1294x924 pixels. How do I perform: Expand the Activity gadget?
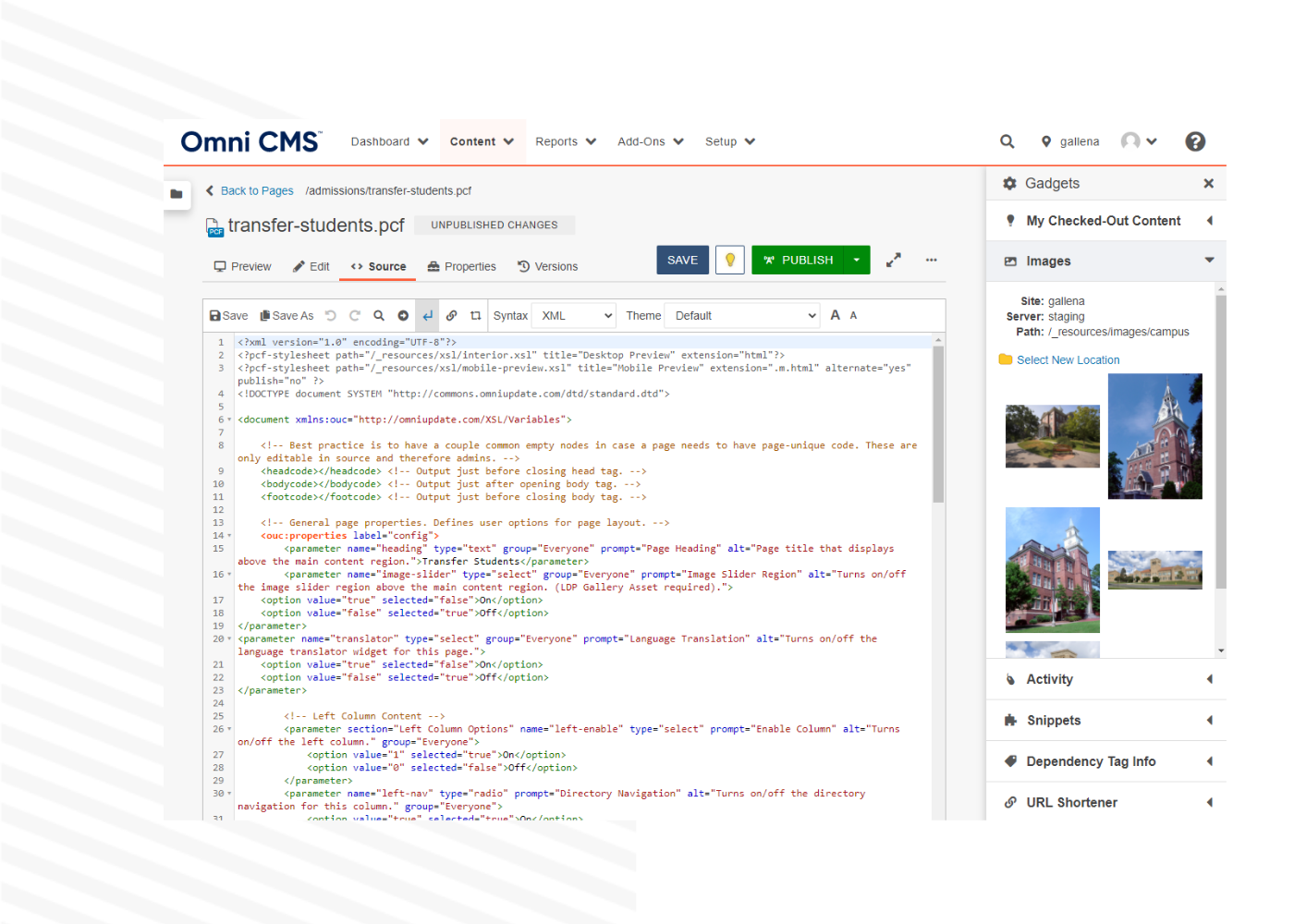1106,679
